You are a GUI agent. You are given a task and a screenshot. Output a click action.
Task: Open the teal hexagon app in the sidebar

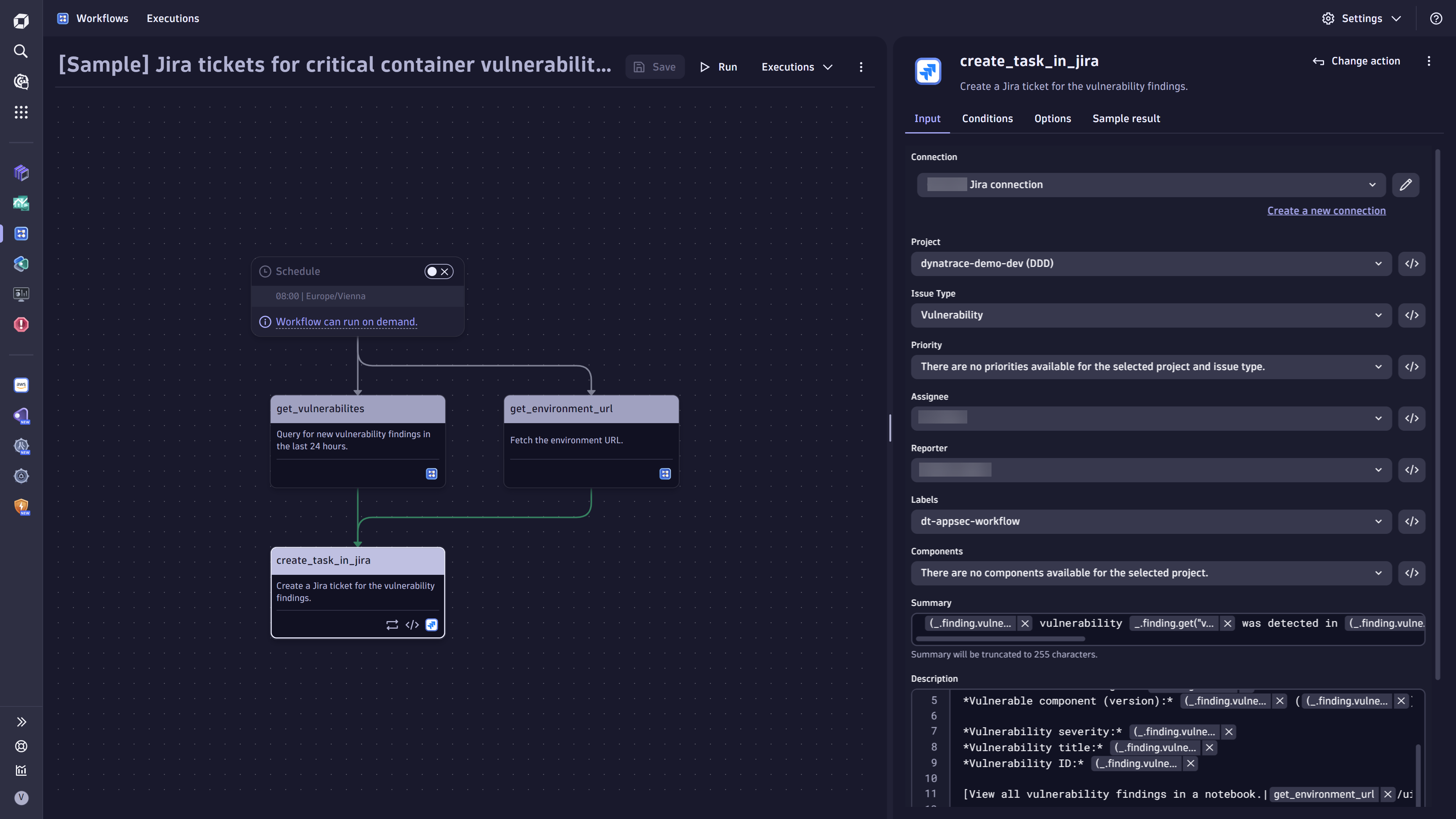[21, 264]
